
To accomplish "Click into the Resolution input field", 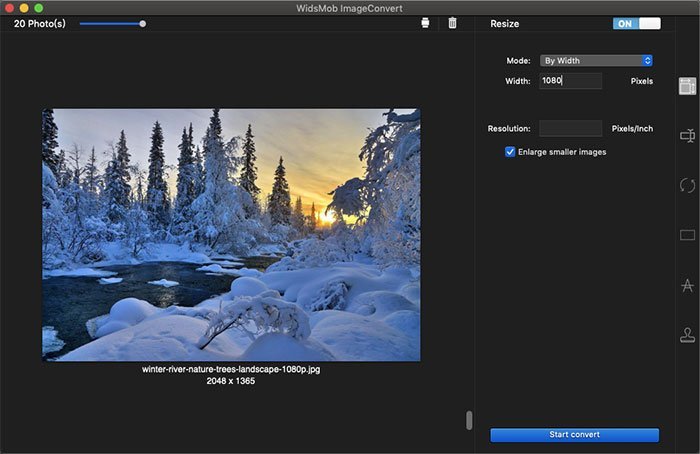I will 571,129.
